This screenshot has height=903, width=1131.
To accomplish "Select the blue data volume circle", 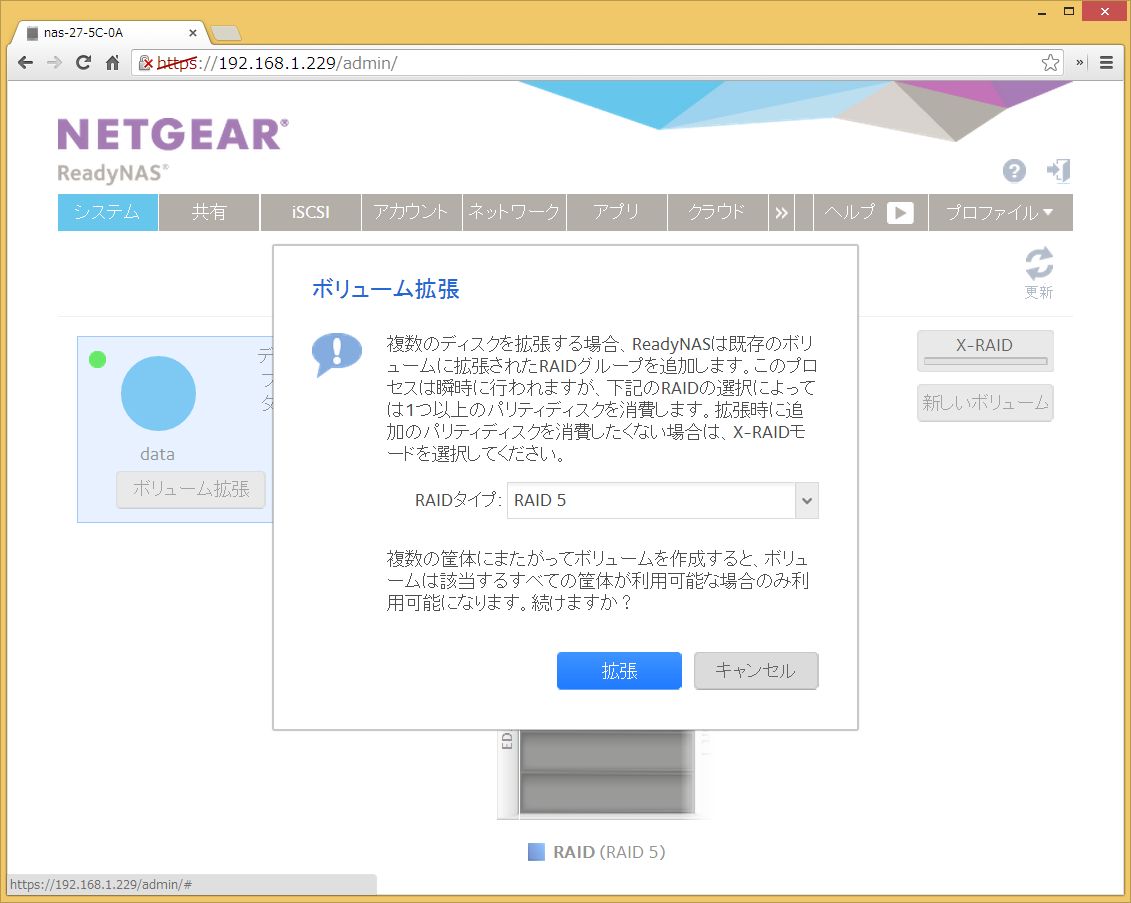I will tap(158, 393).
